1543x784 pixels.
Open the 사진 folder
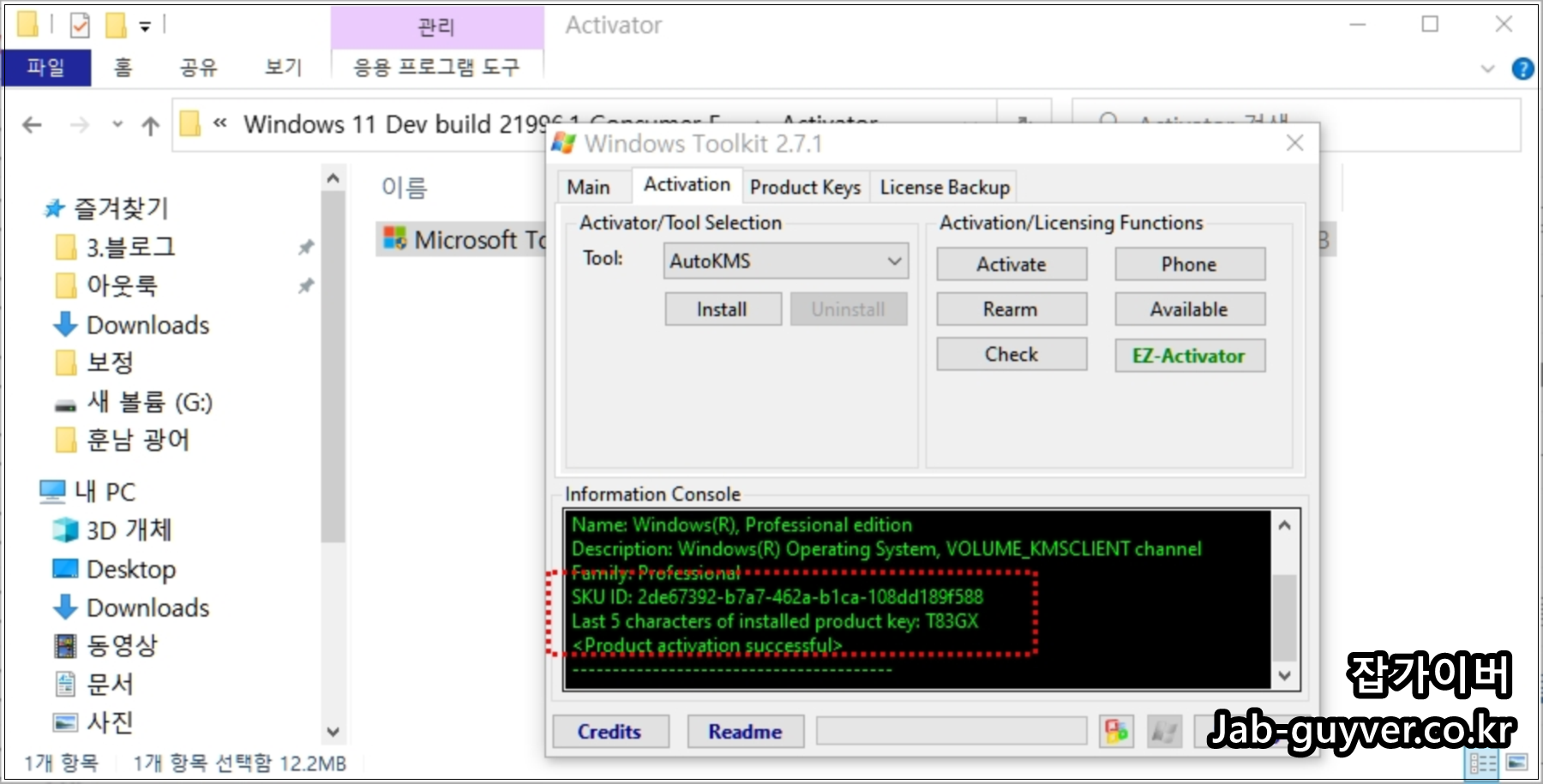click(x=94, y=722)
